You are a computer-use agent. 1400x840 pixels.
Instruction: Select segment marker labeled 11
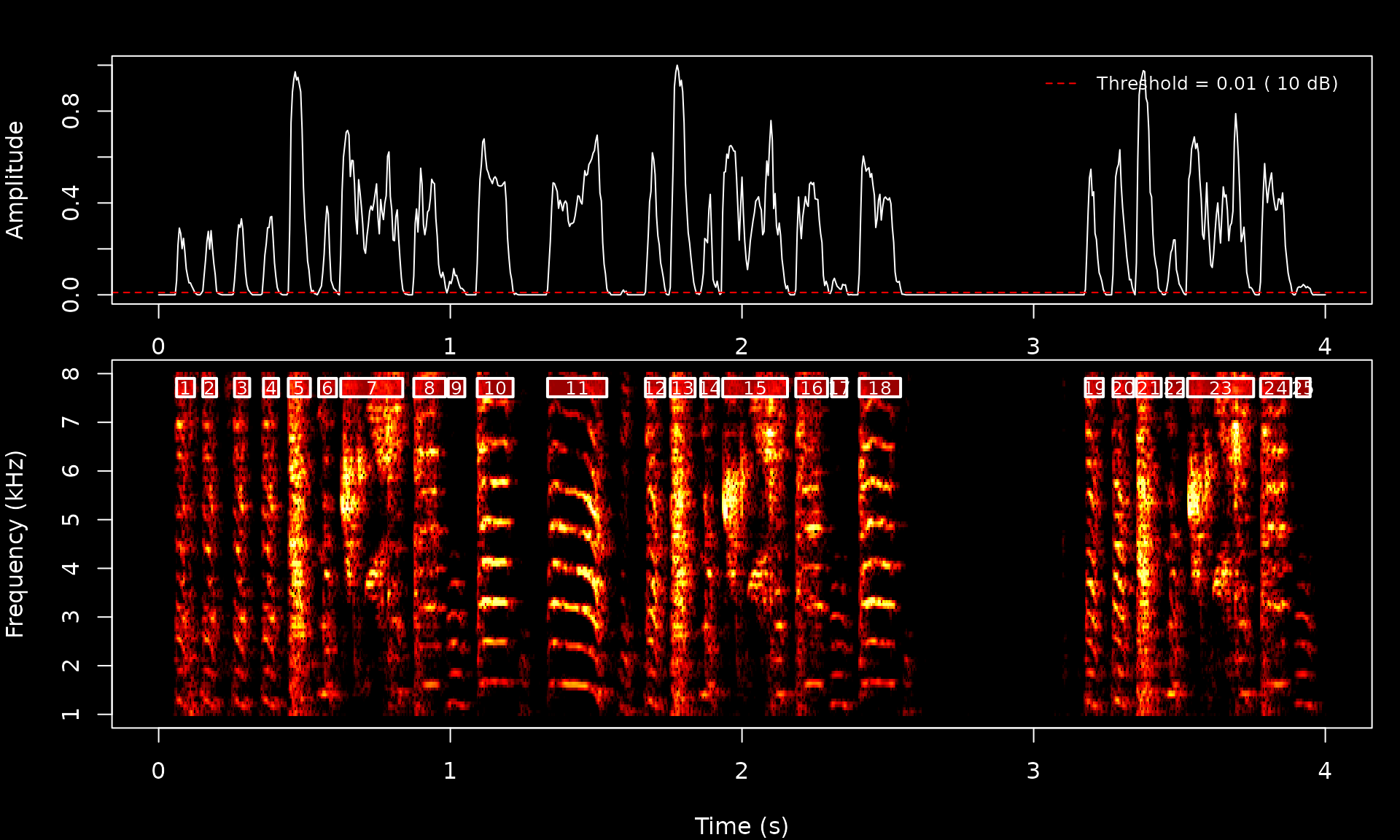pyautogui.click(x=577, y=388)
